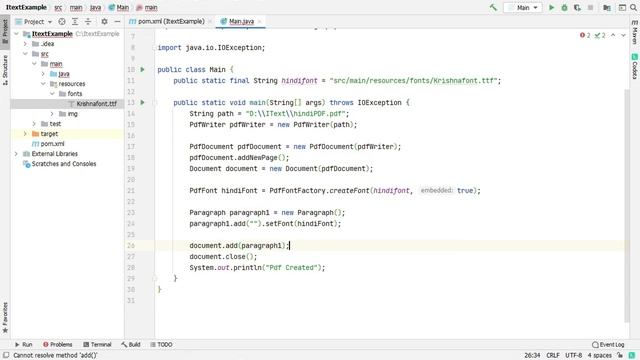Image resolution: width=640 pixels, height=360 pixels.
Task: Expand all nodes in the Project tree
Action: [x=75, y=22]
